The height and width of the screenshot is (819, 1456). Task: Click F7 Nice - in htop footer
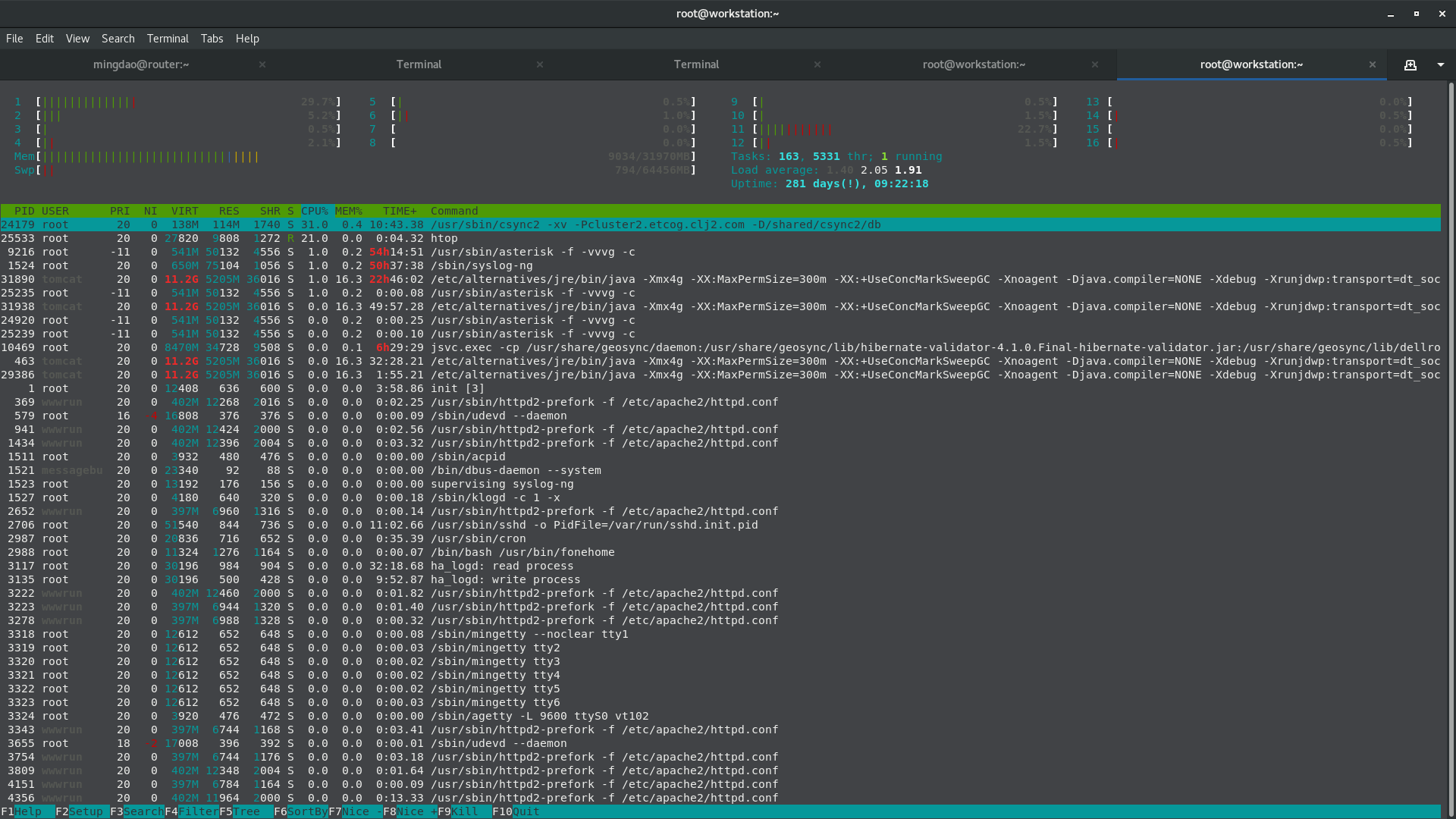pos(356,811)
